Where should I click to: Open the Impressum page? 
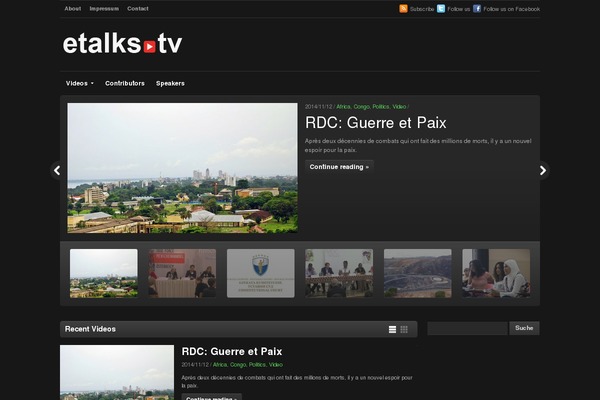[104, 8]
